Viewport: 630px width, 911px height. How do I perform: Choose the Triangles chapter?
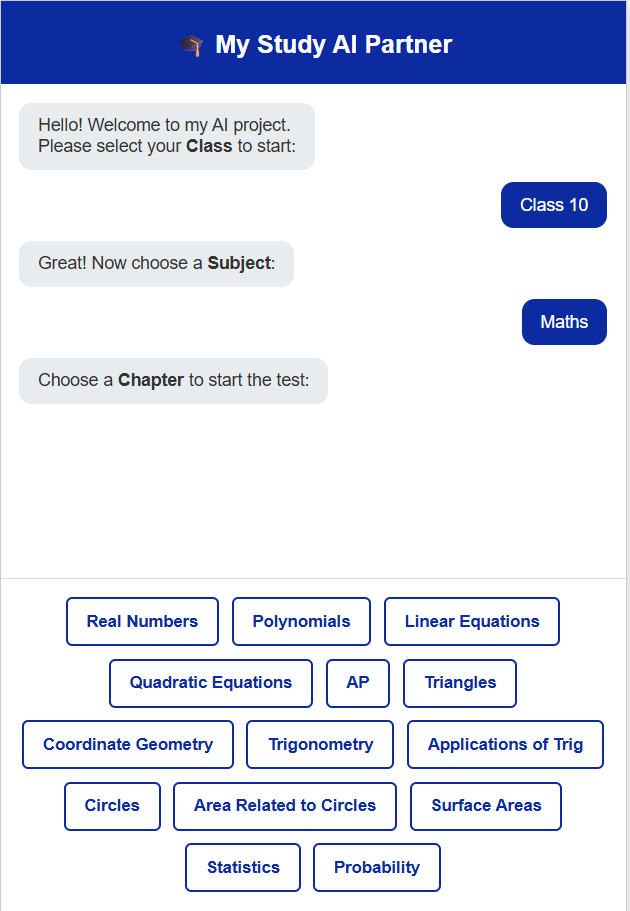tap(460, 683)
